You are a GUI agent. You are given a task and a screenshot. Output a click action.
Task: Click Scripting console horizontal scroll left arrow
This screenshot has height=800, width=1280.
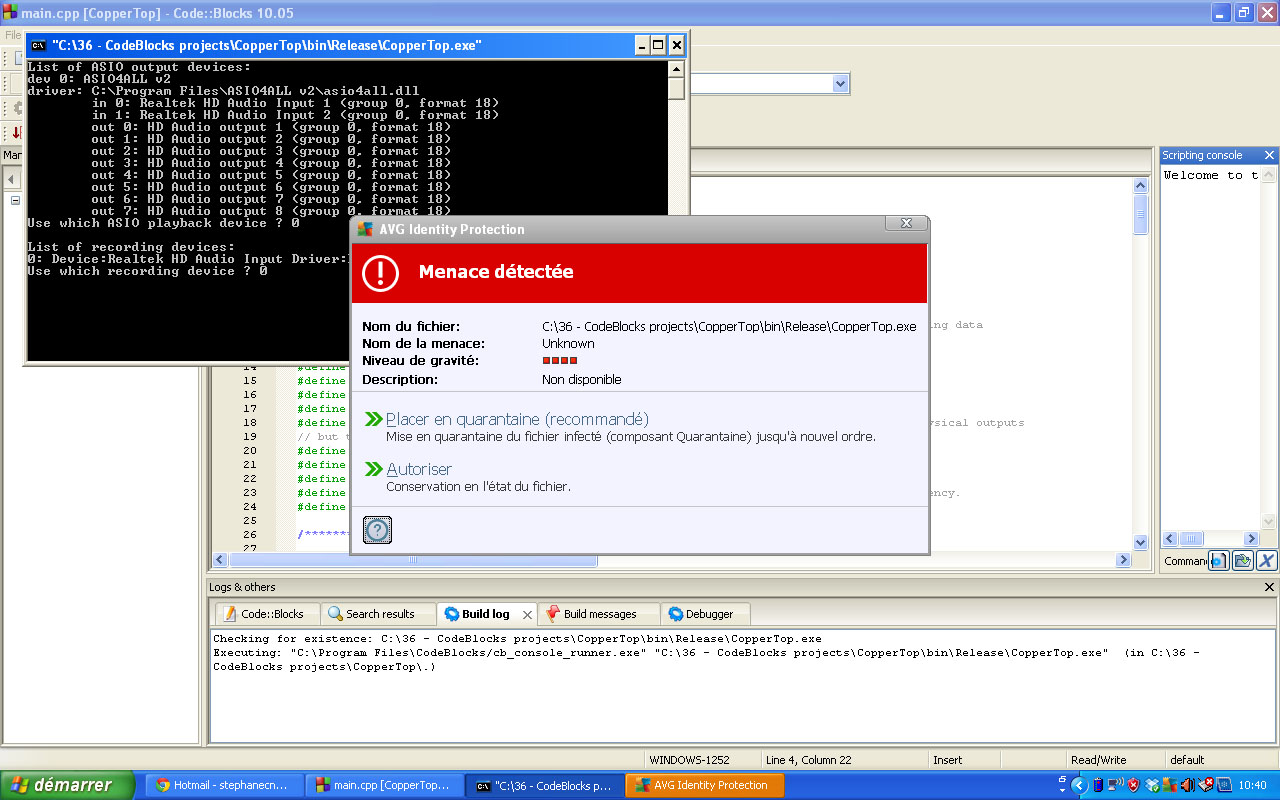(x=1169, y=538)
